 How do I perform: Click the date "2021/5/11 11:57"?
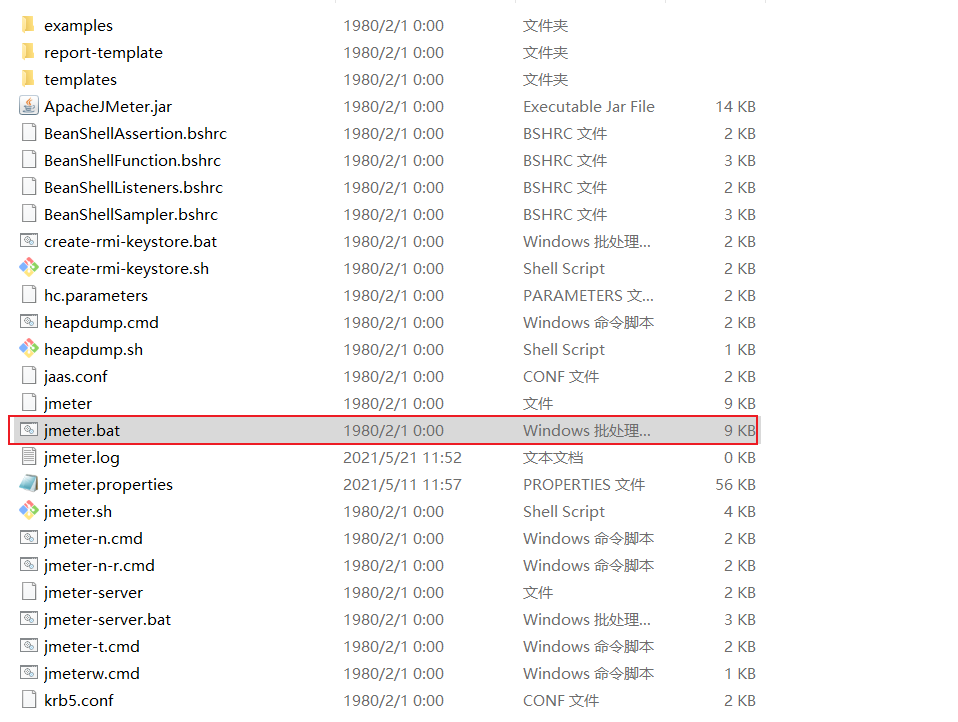tap(403, 484)
